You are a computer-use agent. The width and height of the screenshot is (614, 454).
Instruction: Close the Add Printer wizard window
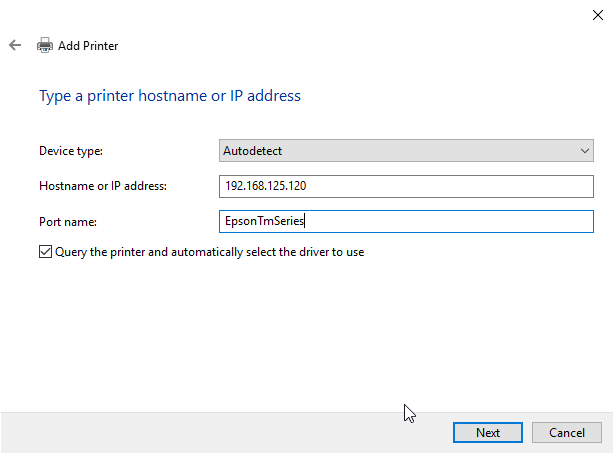click(598, 15)
